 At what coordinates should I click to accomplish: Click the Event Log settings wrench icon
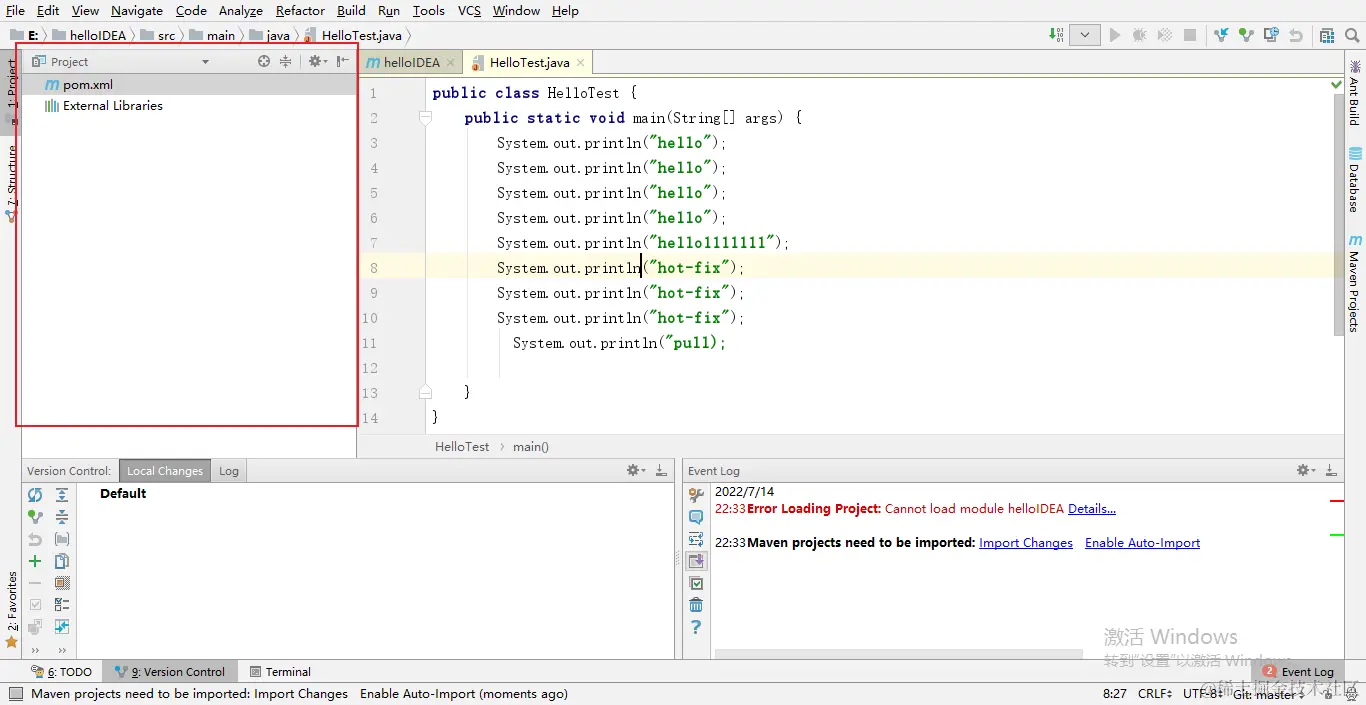pos(696,495)
